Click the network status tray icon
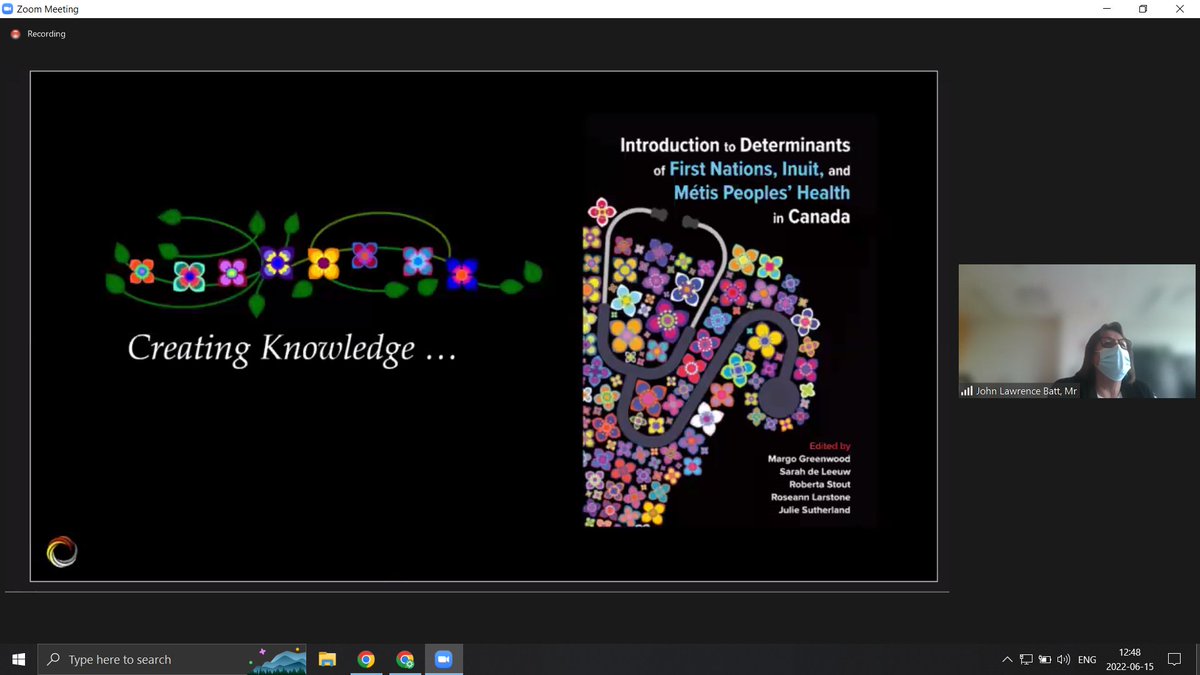Image resolution: width=1200 pixels, height=675 pixels. [1026, 659]
